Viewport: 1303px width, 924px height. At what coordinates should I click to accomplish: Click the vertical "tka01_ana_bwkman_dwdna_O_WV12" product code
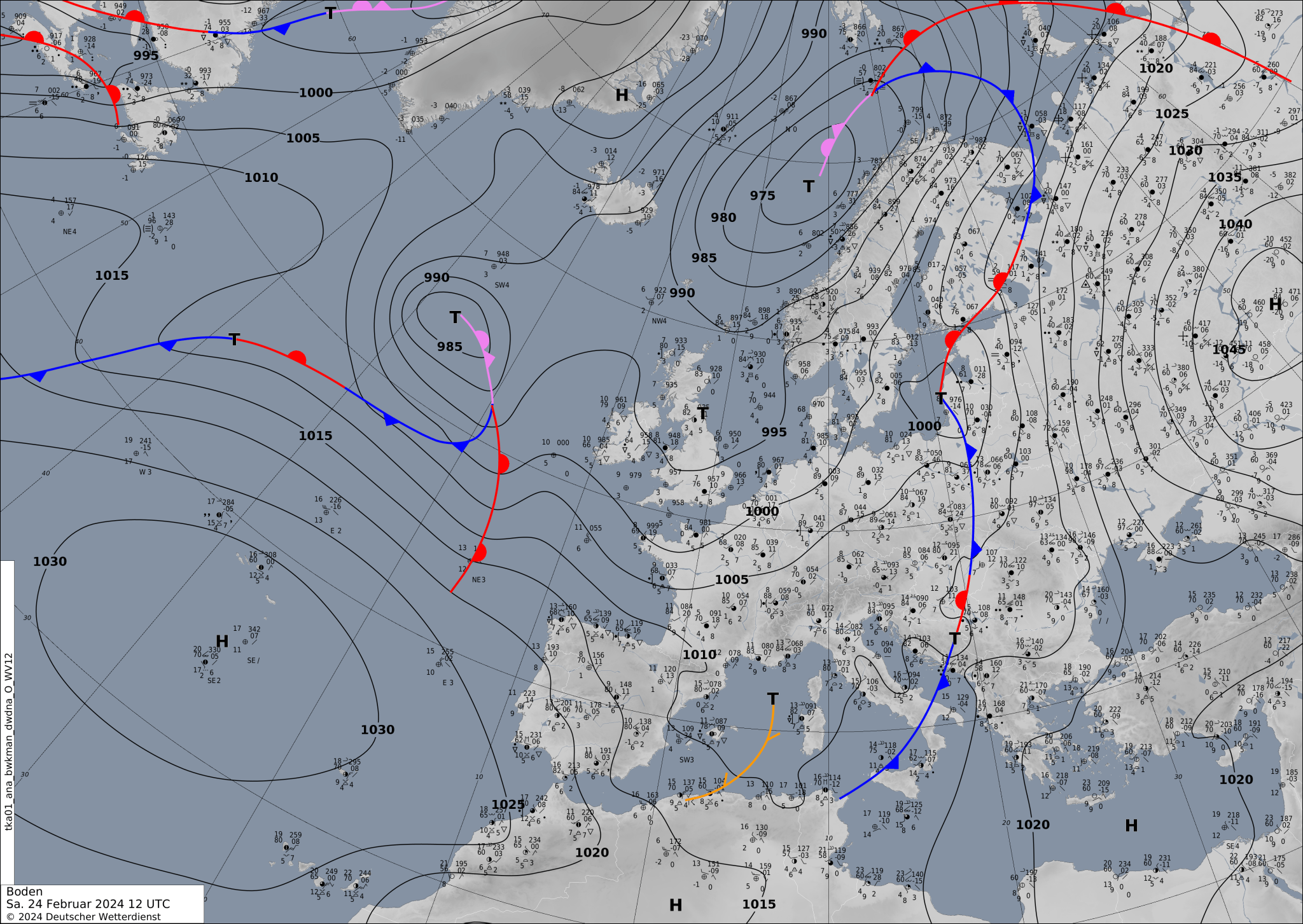[x=9, y=741]
